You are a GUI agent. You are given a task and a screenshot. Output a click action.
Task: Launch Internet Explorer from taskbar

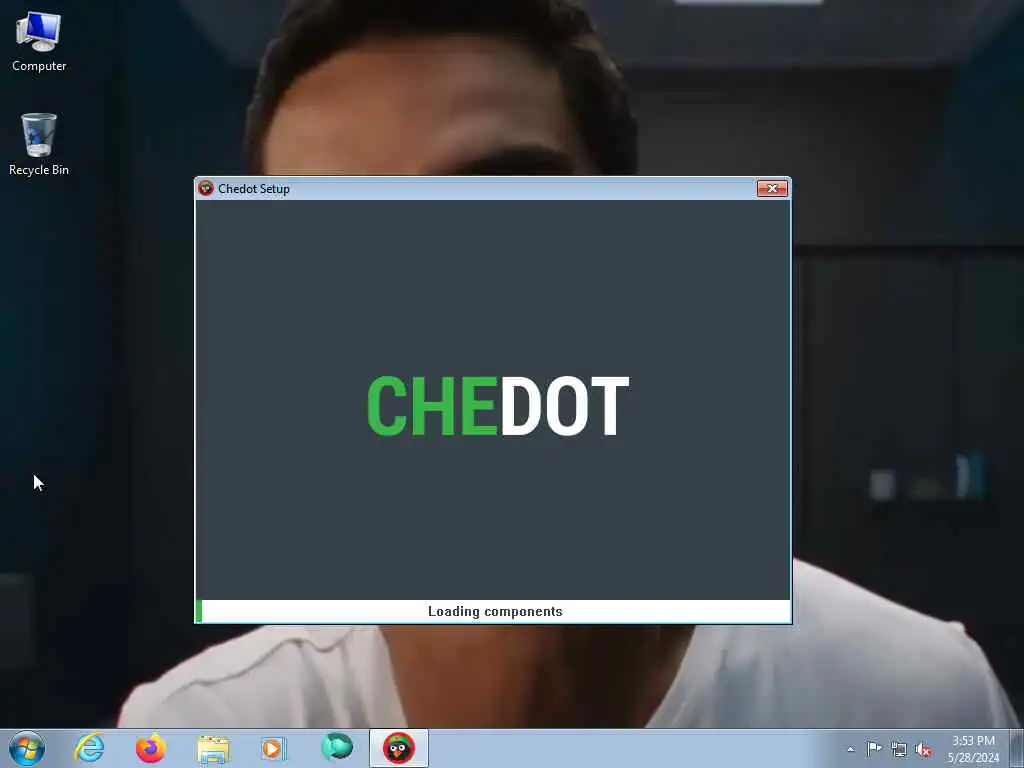point(89,748)
